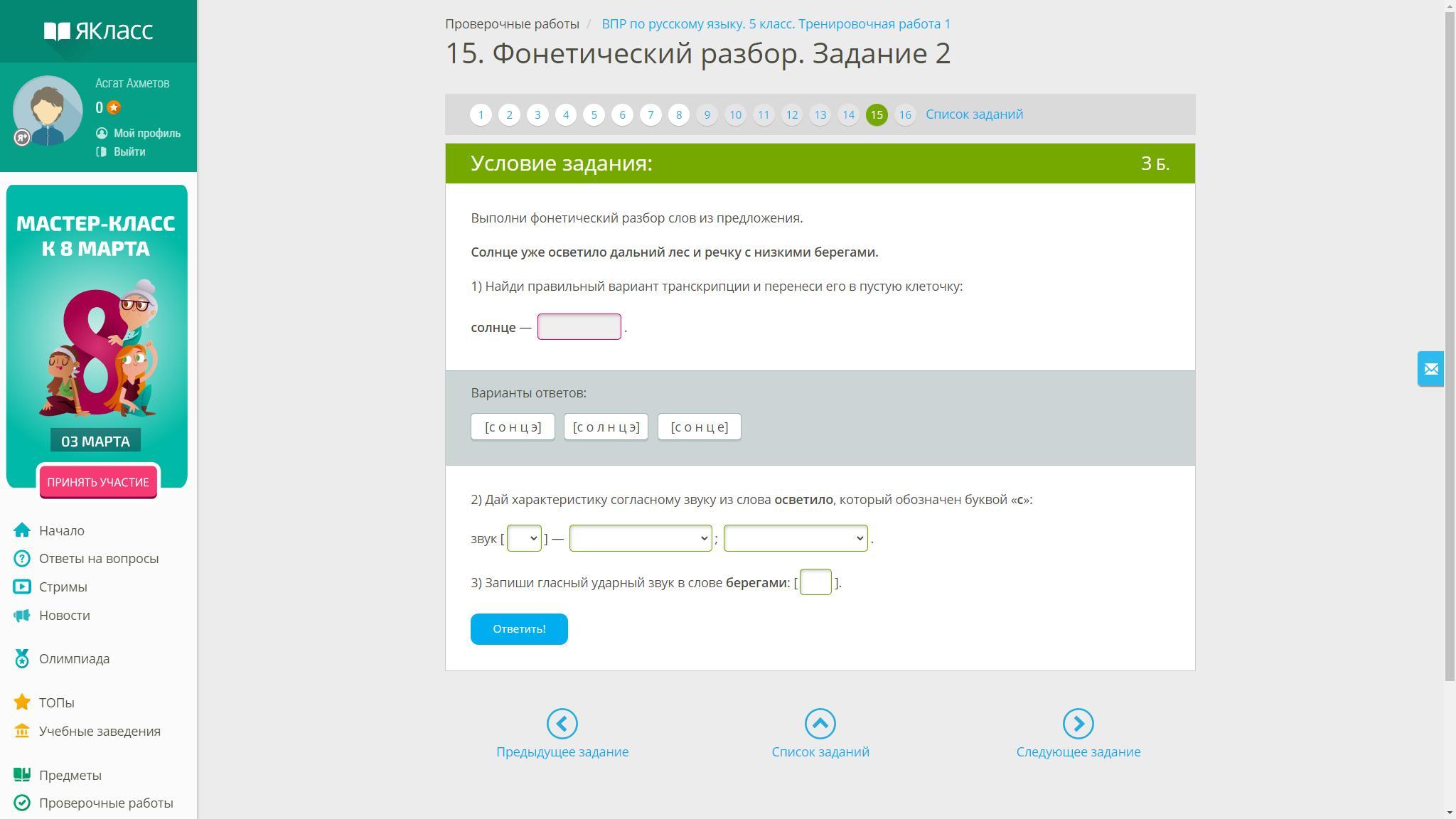Expand first consonant characteristic dropdown
The image size is (1456, 819).
(640, 538)
